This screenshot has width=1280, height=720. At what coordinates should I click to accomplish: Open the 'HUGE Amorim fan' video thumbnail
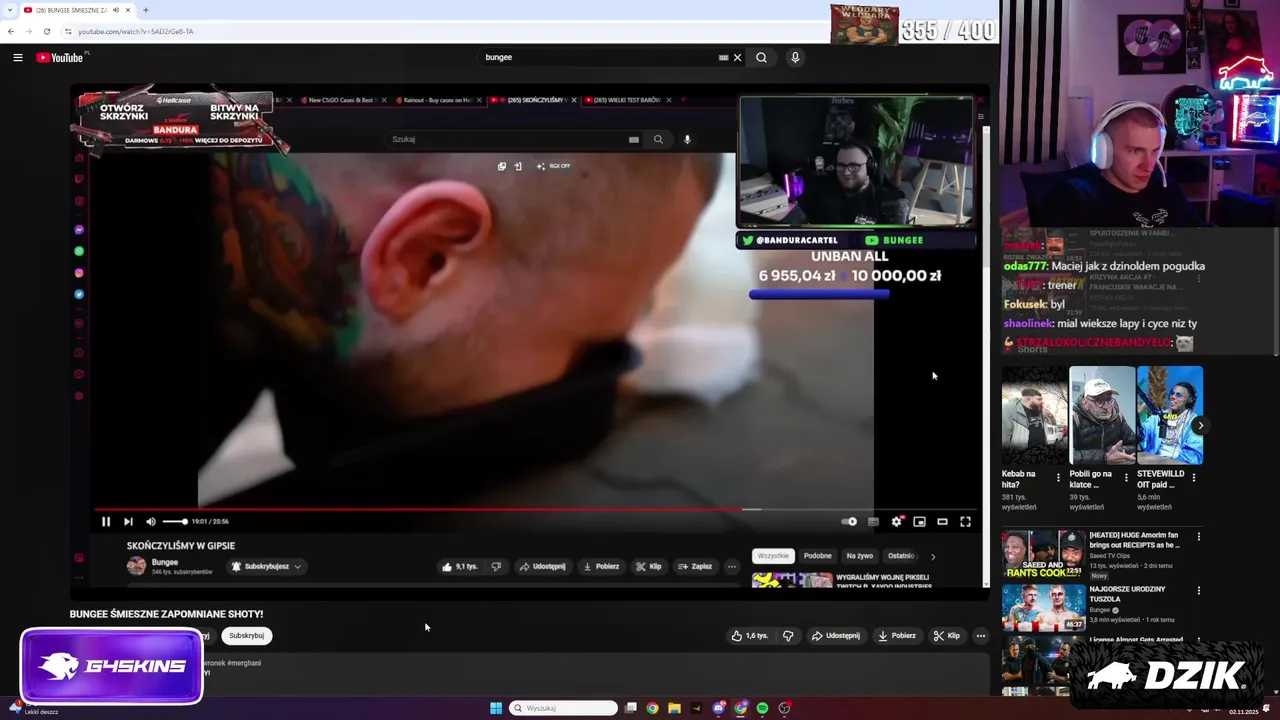pos(1043,555)
